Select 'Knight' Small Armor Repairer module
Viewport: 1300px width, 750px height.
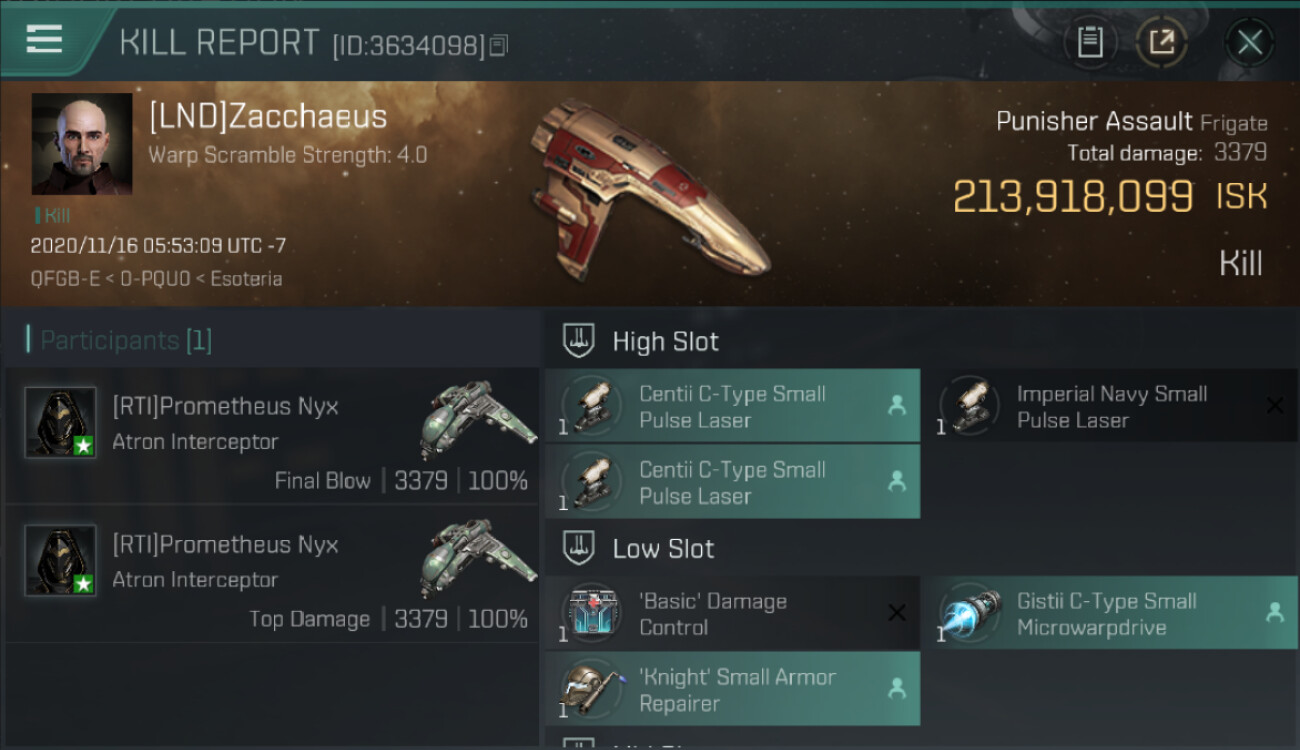coord(732,689)
